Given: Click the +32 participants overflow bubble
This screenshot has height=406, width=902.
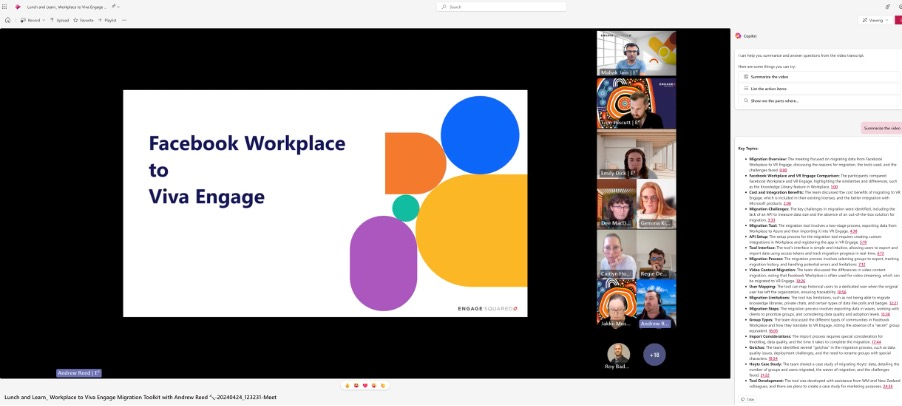Looking at the screenshot, I should click(x=654, y=354).
